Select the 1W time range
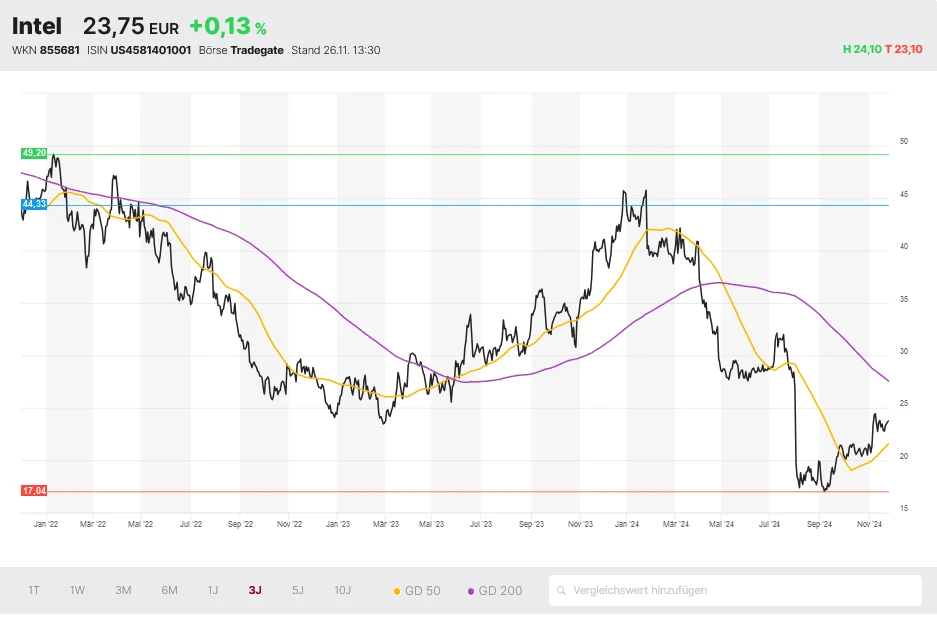Viewport: 937px width, 622px height. [x=77, y=590]
